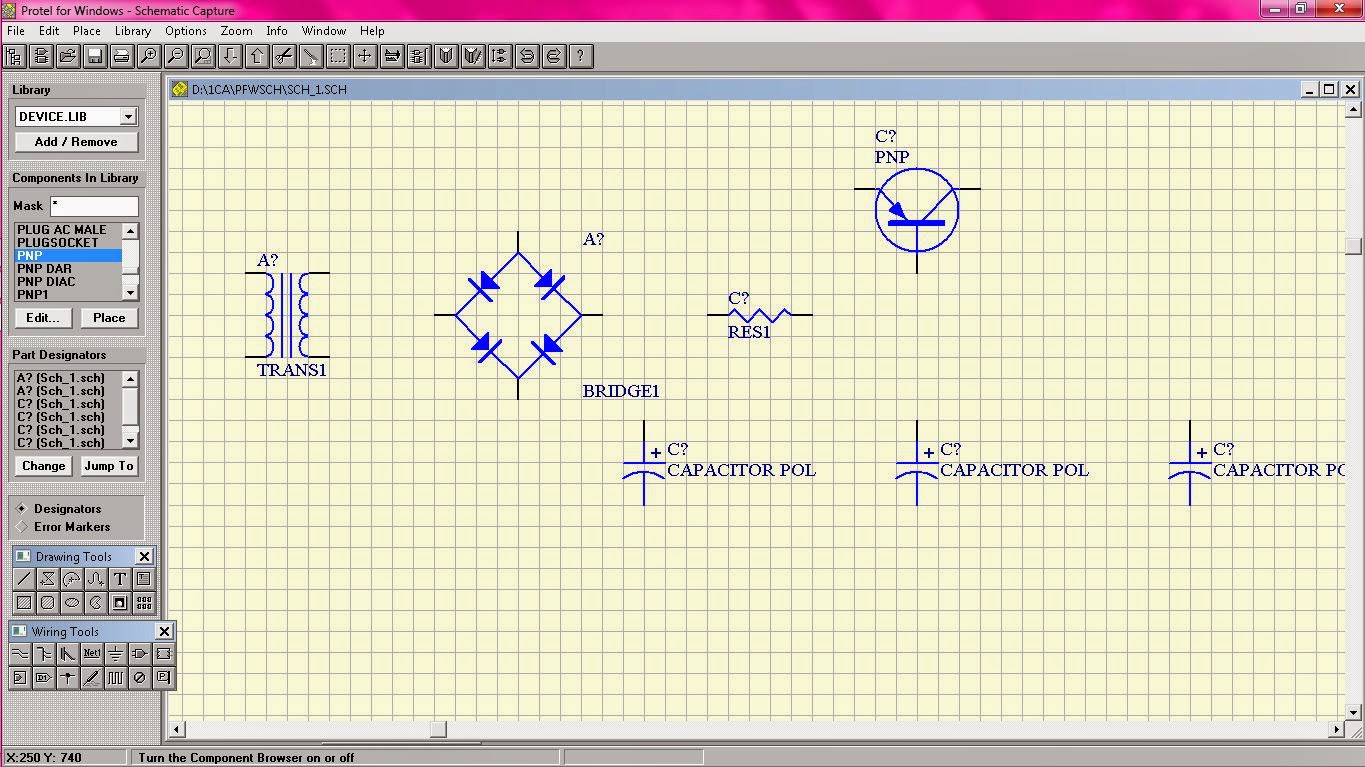Open the Window menu

point(324,31)
